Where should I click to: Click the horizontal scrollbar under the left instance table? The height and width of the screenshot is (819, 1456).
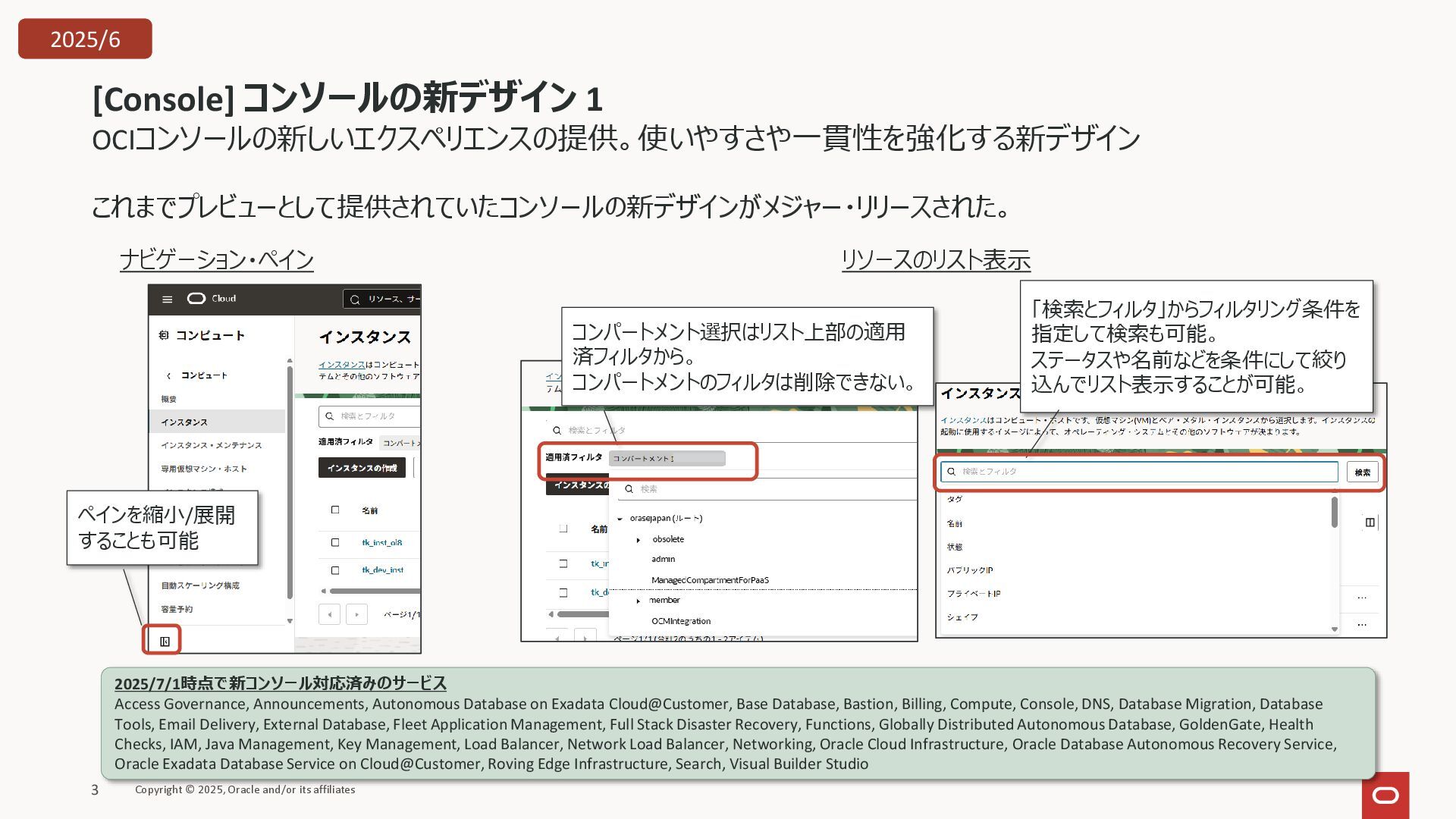pos(375,591)
